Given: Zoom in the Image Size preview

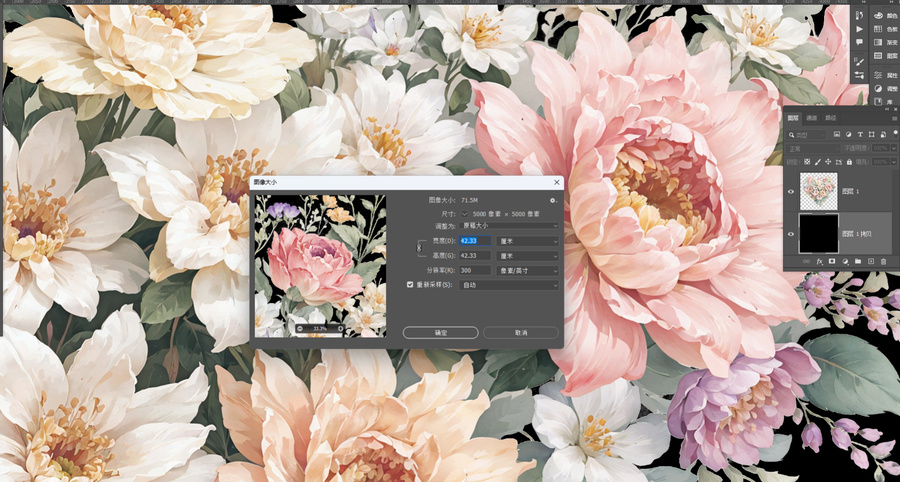Looking at the screenshot, I should (x=340, y=329).
